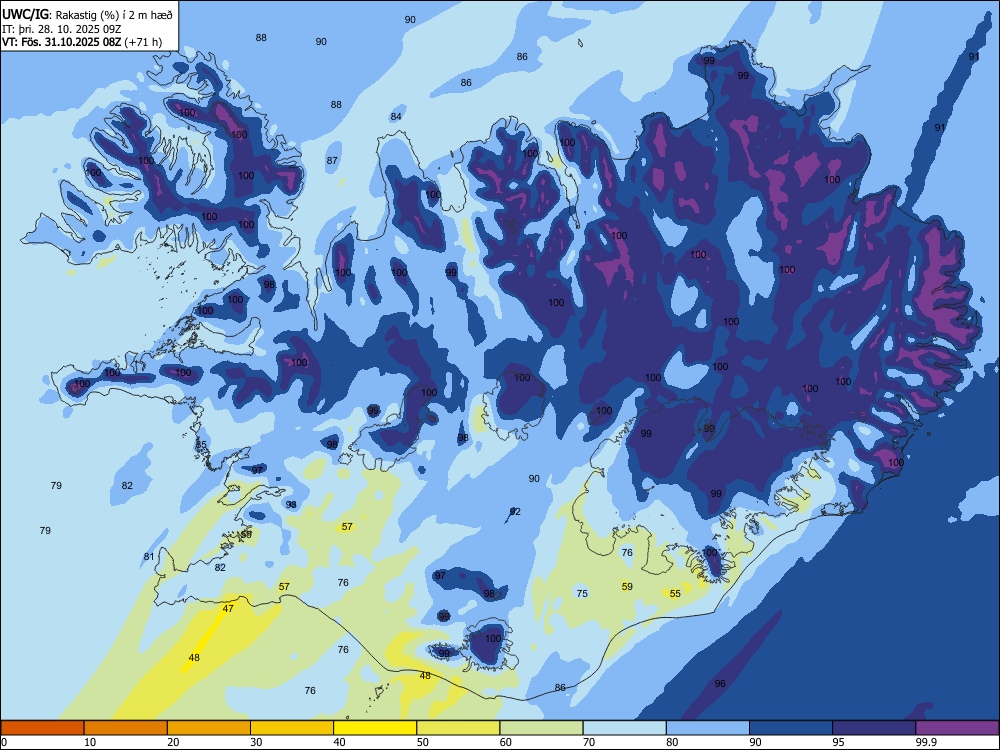Image resolution: width=1000 pixels, height=750 pixels.
Task: Click the legend label '0'
Action: 4,742
